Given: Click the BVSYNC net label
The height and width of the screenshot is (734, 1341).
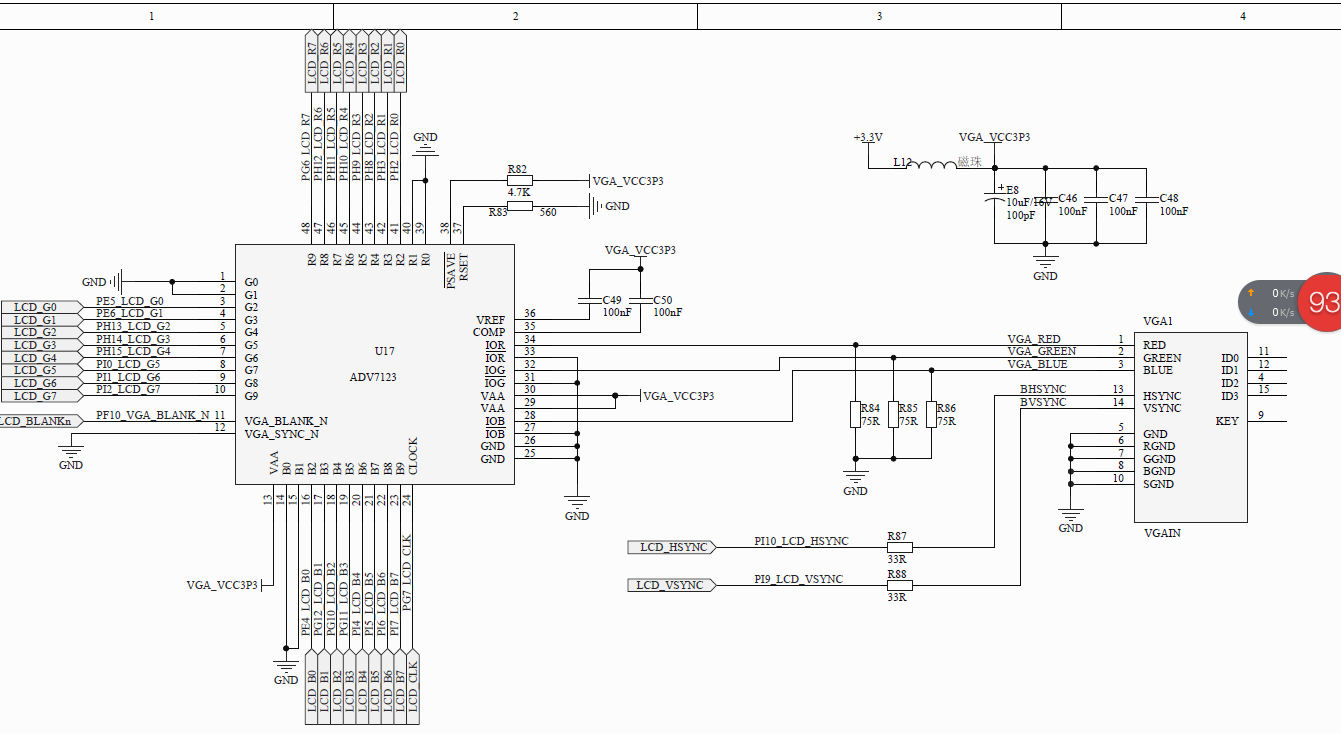Looking at the screenshot, I should coord(1043,402).
